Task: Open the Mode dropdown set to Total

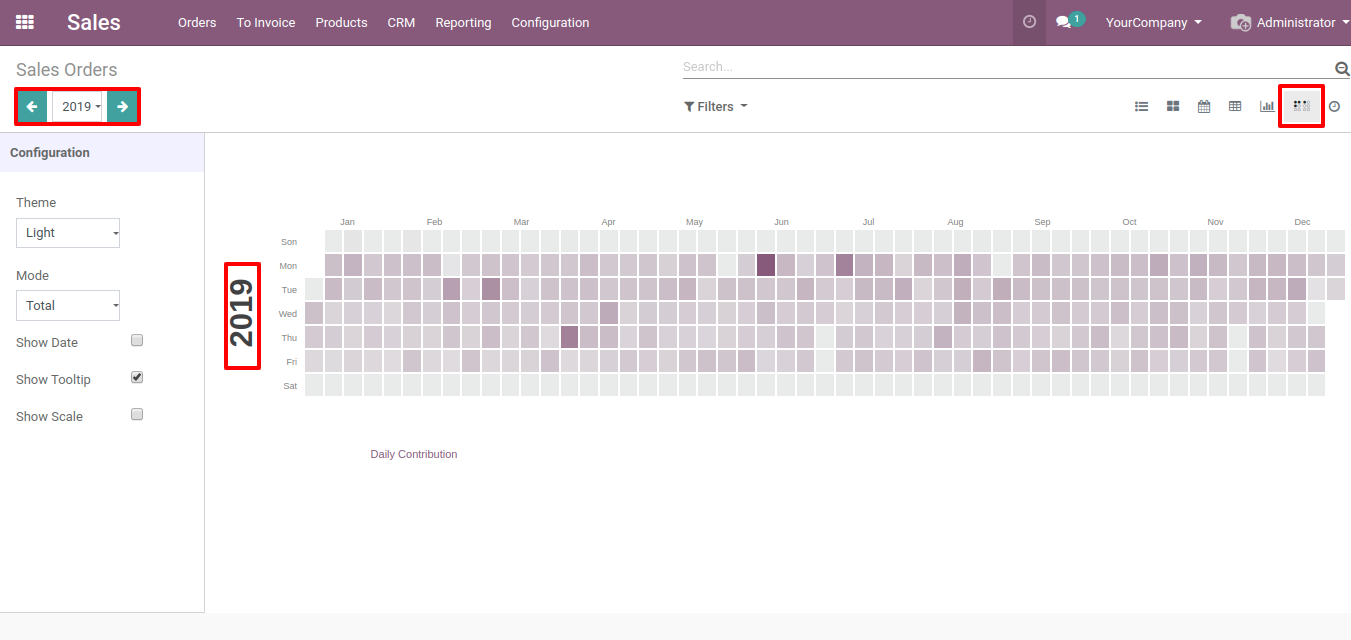Action: coord(68,306)
